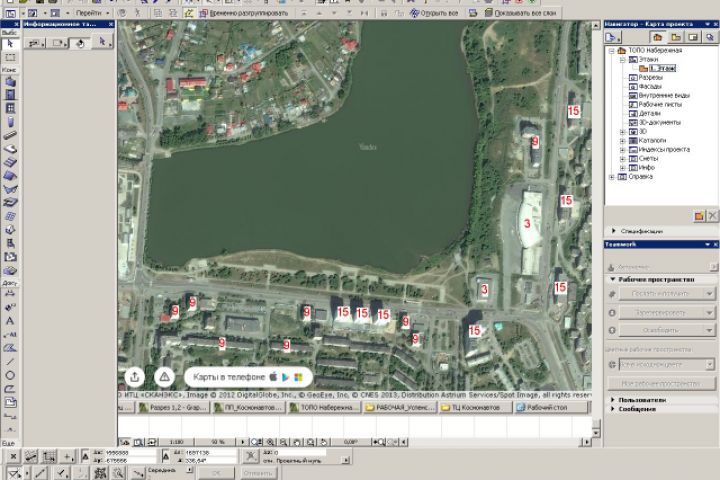This screenshot has width=720, height=480.
Task: Select the Slab tool in the toolbox
Action: click(10, 149)
